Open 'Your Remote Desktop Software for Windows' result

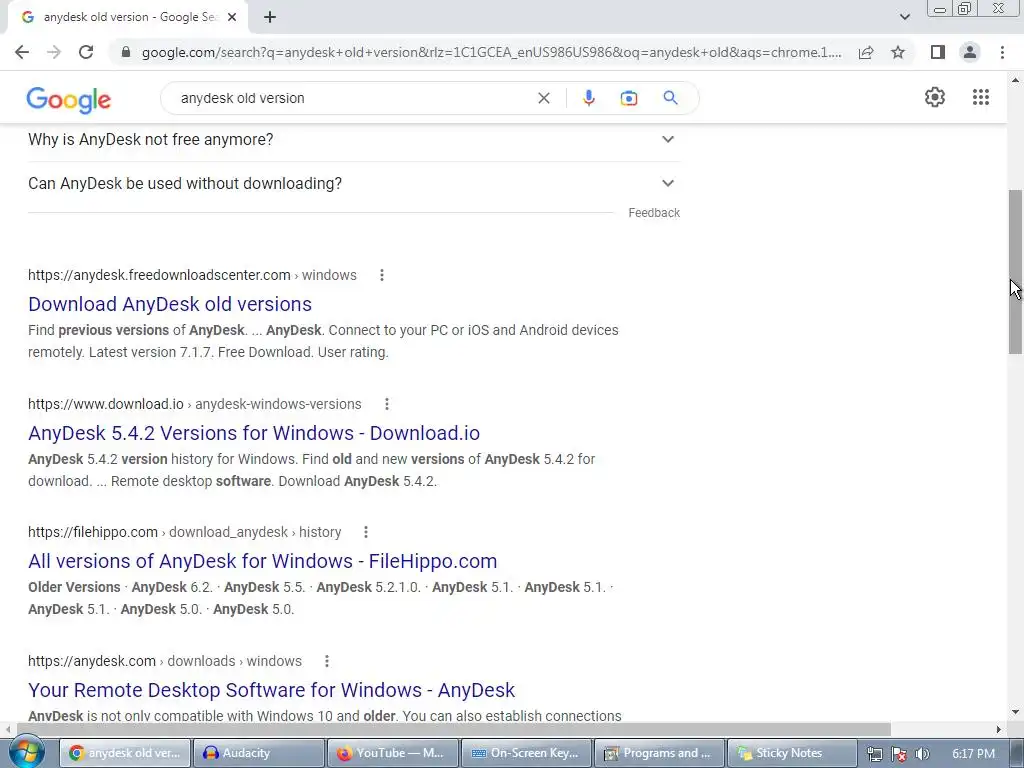[272, 690]
